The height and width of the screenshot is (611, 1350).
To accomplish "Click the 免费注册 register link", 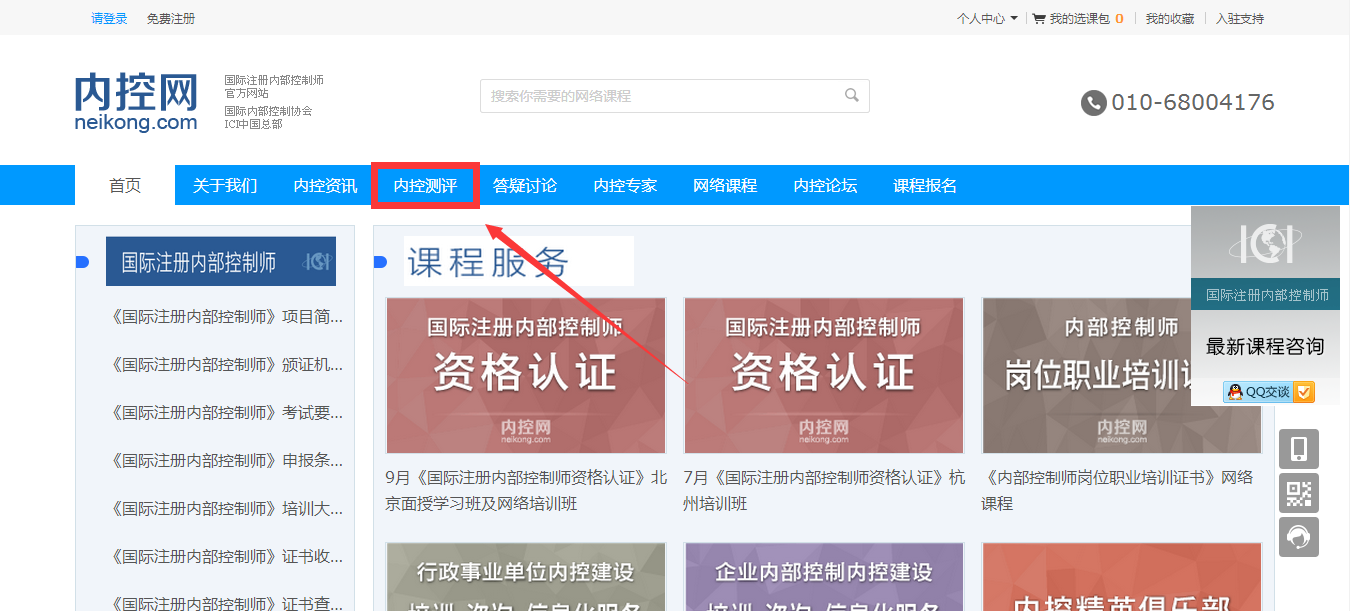I will 171,18.
